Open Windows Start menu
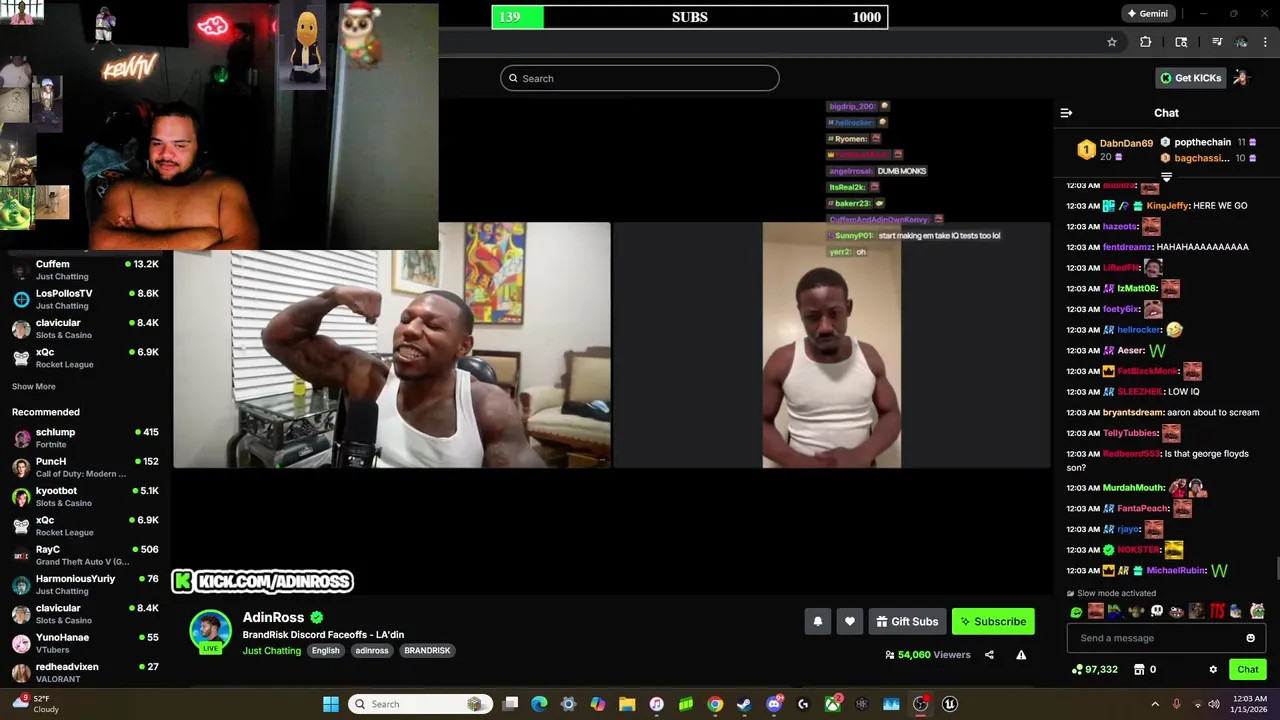The width and height of the screenshot is (1280, 720). click(331, 704)
